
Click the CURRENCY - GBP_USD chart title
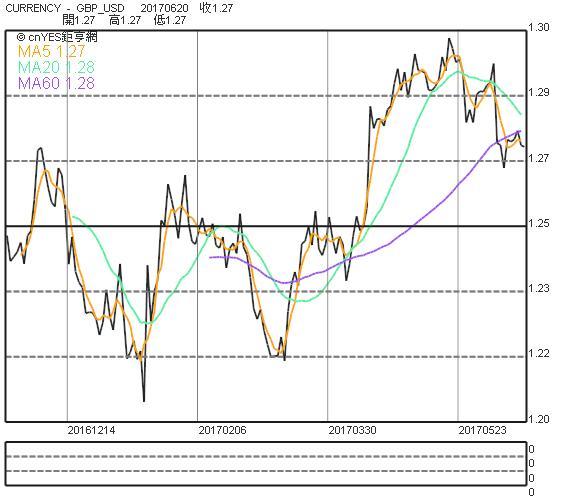(65, 8)
